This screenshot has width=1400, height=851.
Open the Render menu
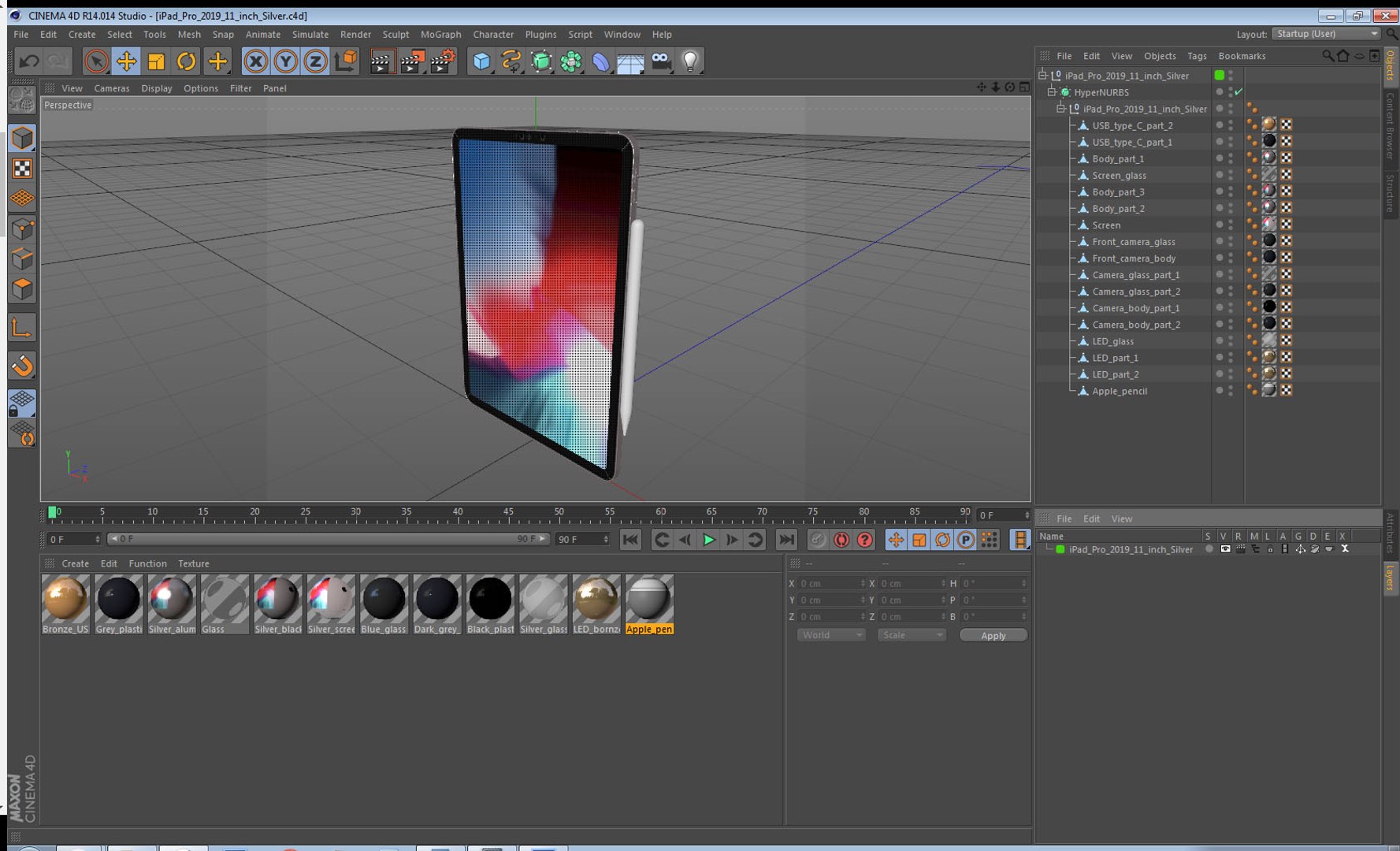click(355, 35)
